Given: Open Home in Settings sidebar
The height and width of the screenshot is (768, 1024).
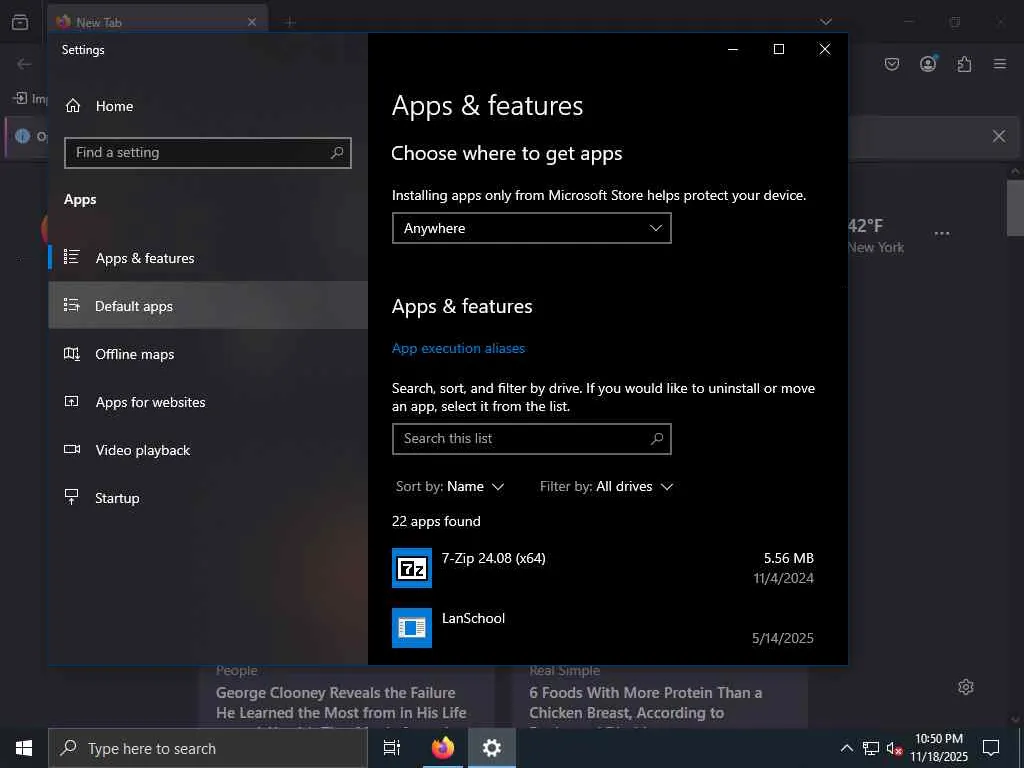Looking at the screenshot, I should 208,106.
